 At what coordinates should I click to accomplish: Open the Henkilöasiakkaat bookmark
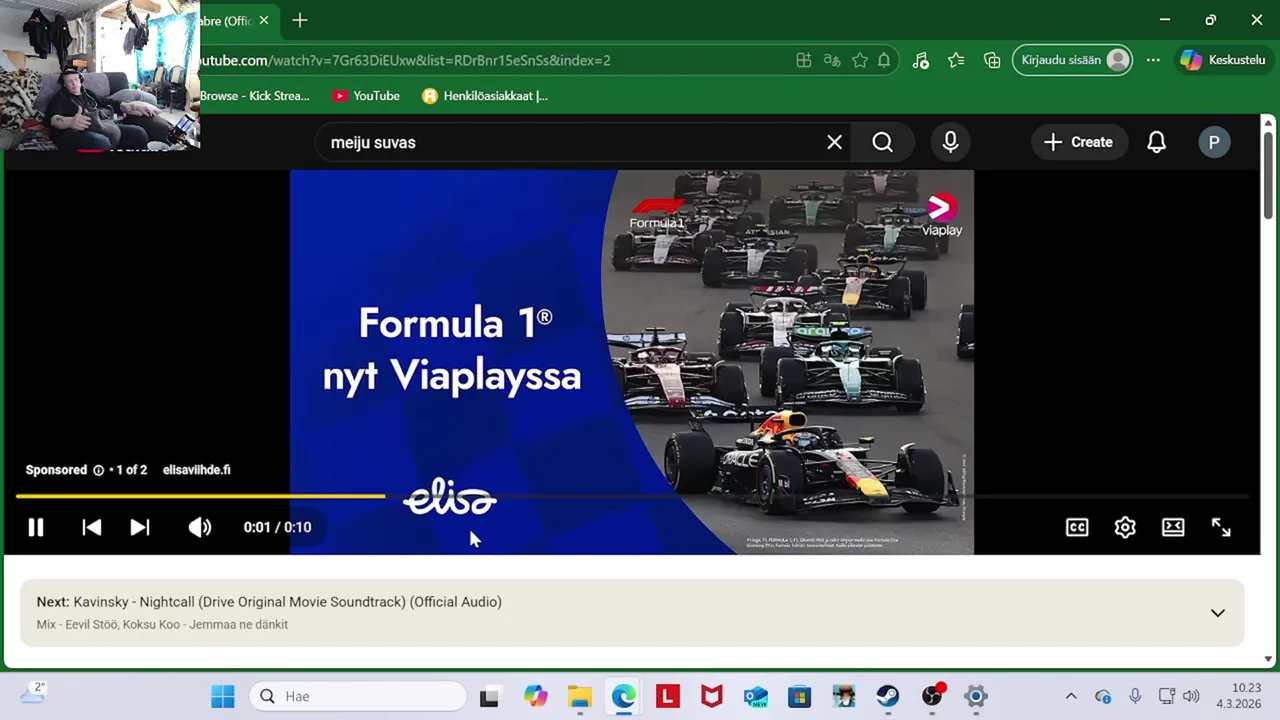485,96
